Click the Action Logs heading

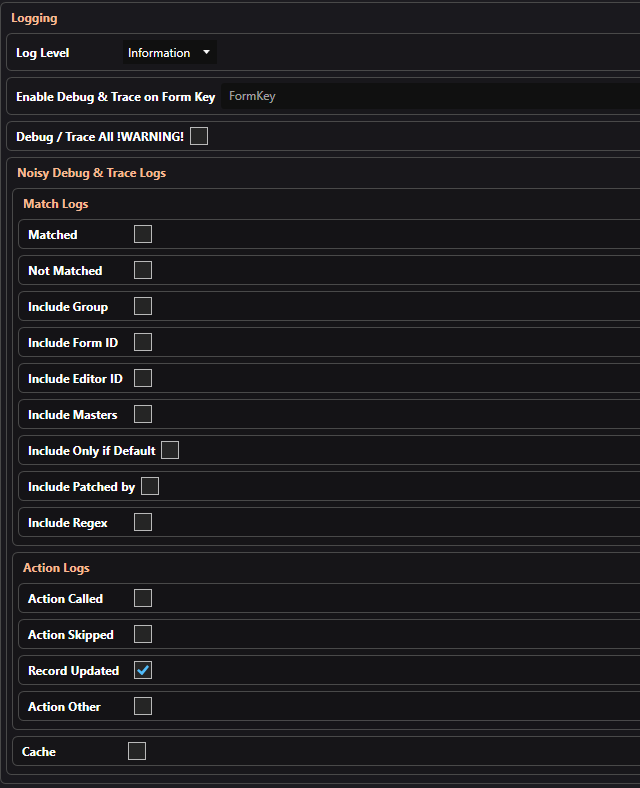pos(56,568)
